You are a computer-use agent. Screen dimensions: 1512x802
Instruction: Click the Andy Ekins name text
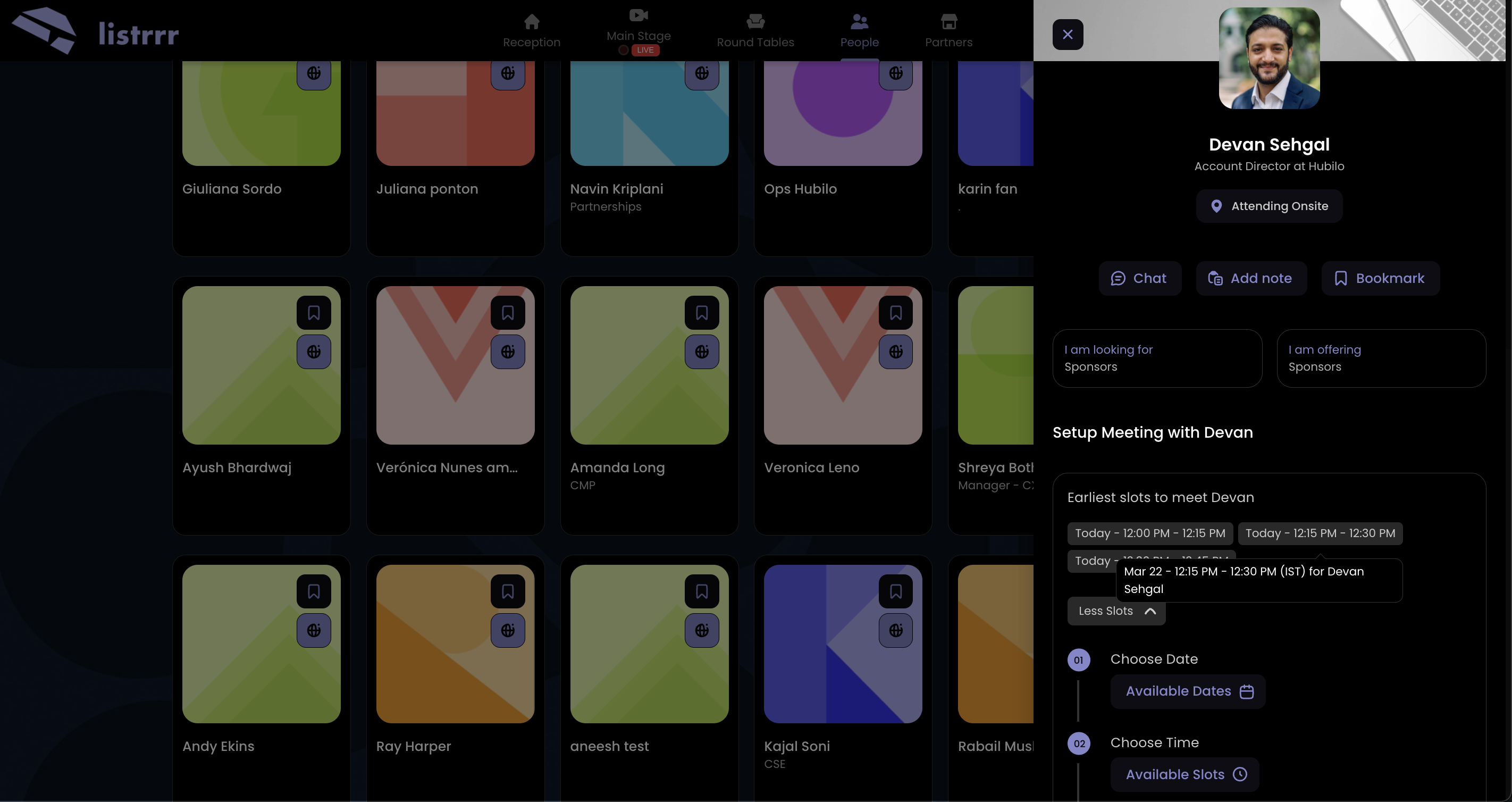click(219, 746)
